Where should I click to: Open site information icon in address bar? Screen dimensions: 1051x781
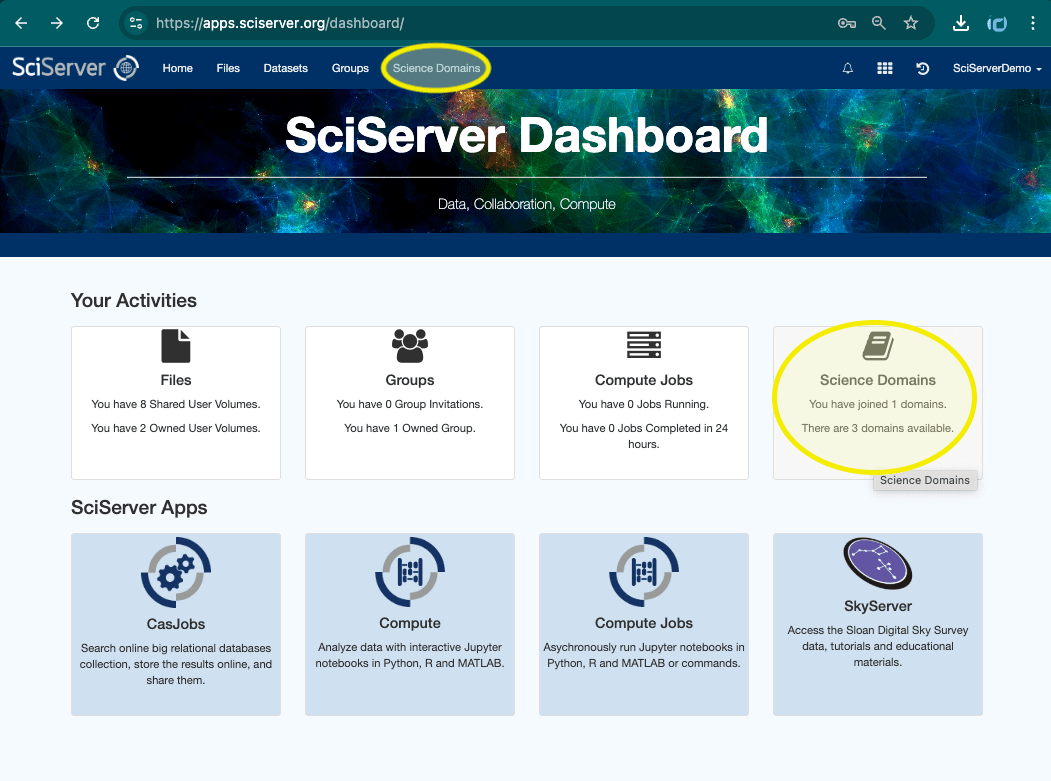[136, 23]
